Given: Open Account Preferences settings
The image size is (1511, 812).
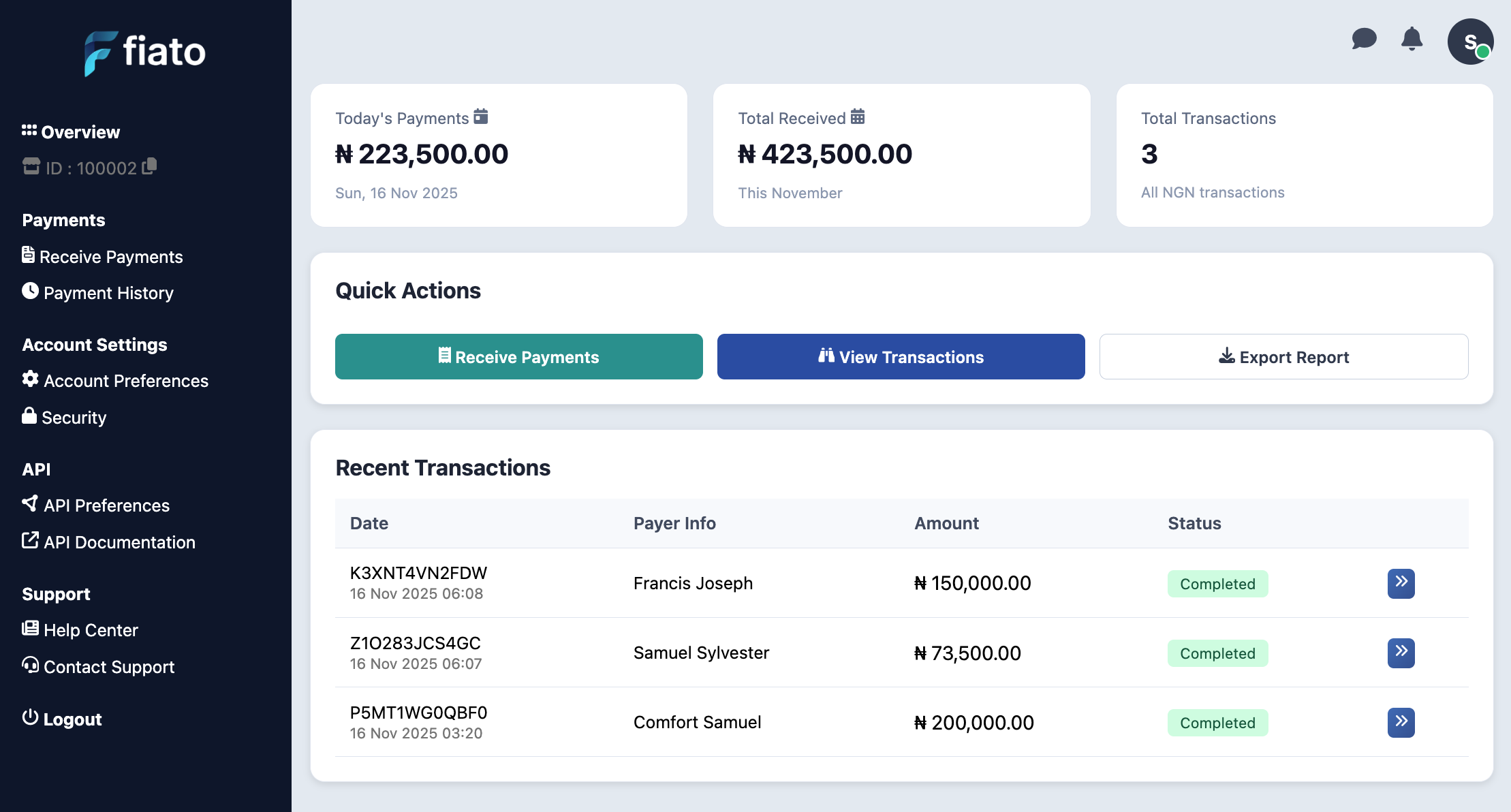Looking at the screenshot, I should pos(115,380).
